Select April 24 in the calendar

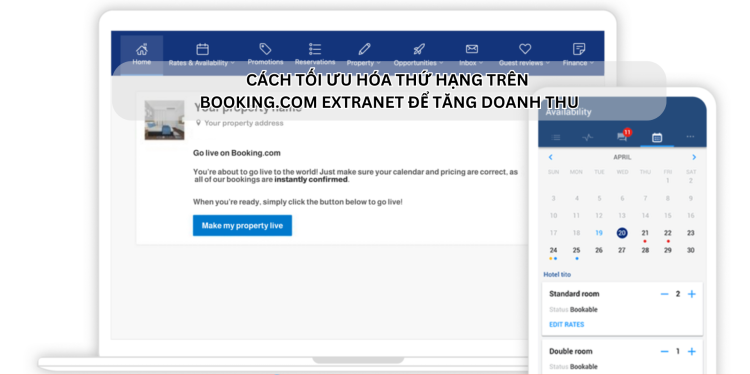click(553, 250)
